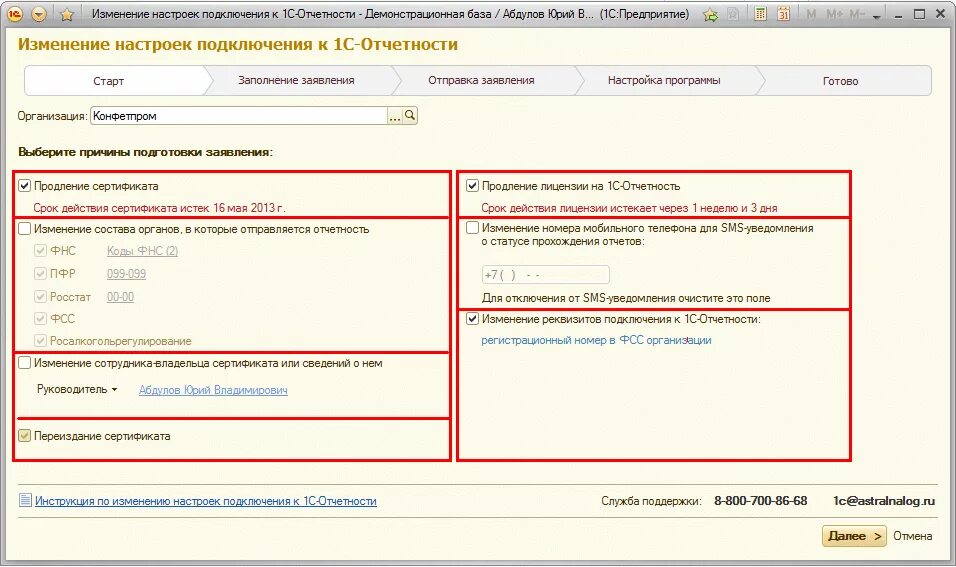Open the ПФР code 099-099 link

tap(126, 274)
